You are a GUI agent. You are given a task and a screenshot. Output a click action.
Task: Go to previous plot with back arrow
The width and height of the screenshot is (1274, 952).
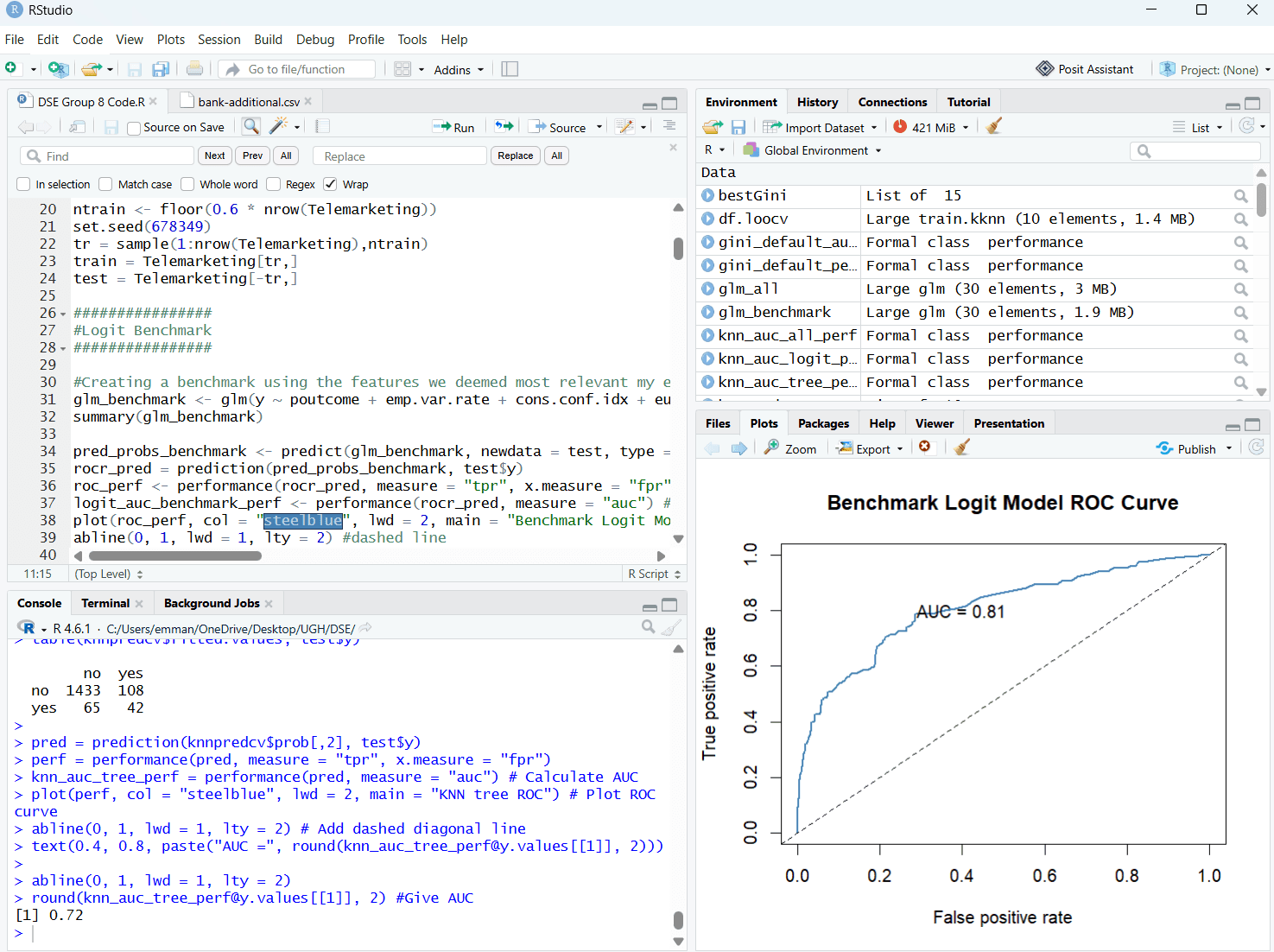coord(712,448)
